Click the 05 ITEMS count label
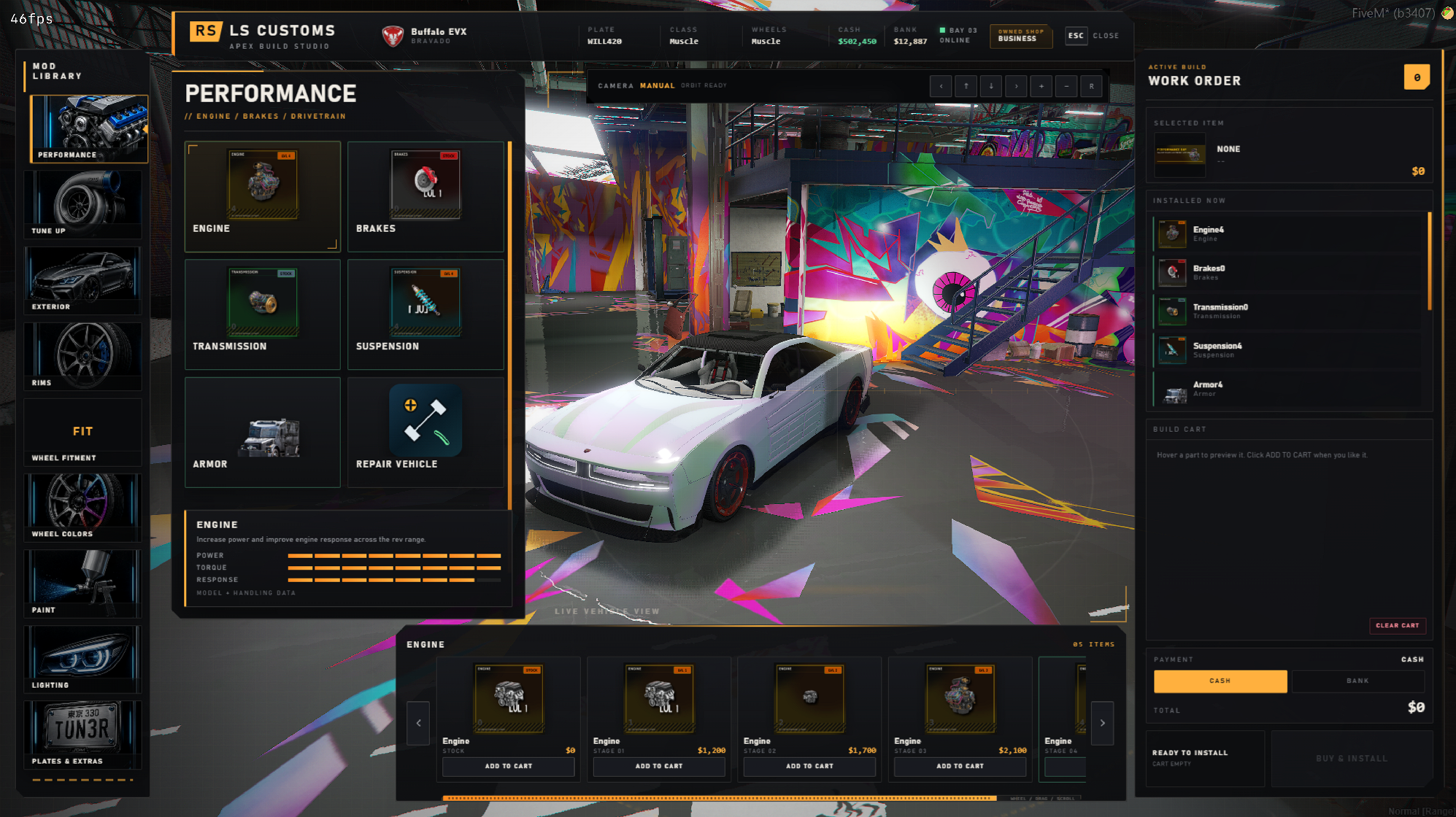 1093,644
